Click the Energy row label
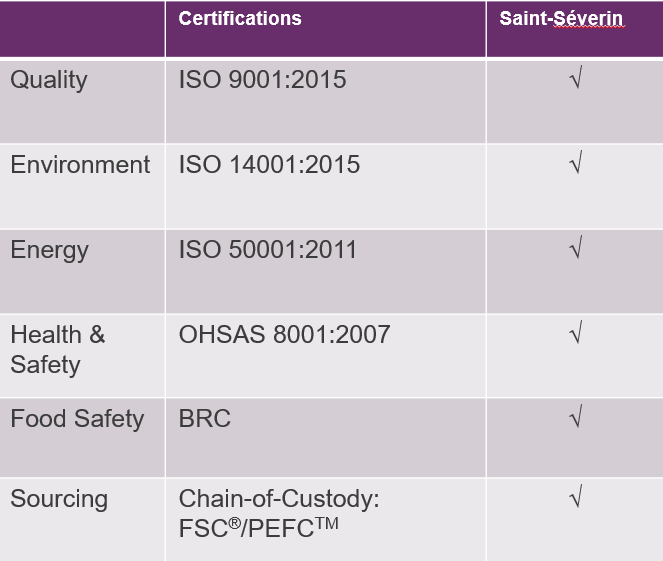The image size is (663, 561). tap(49, 250)
